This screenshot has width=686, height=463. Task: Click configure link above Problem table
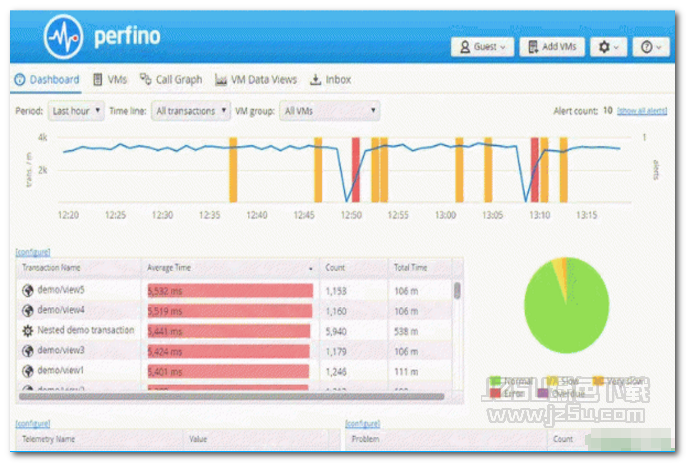(363, 424)
